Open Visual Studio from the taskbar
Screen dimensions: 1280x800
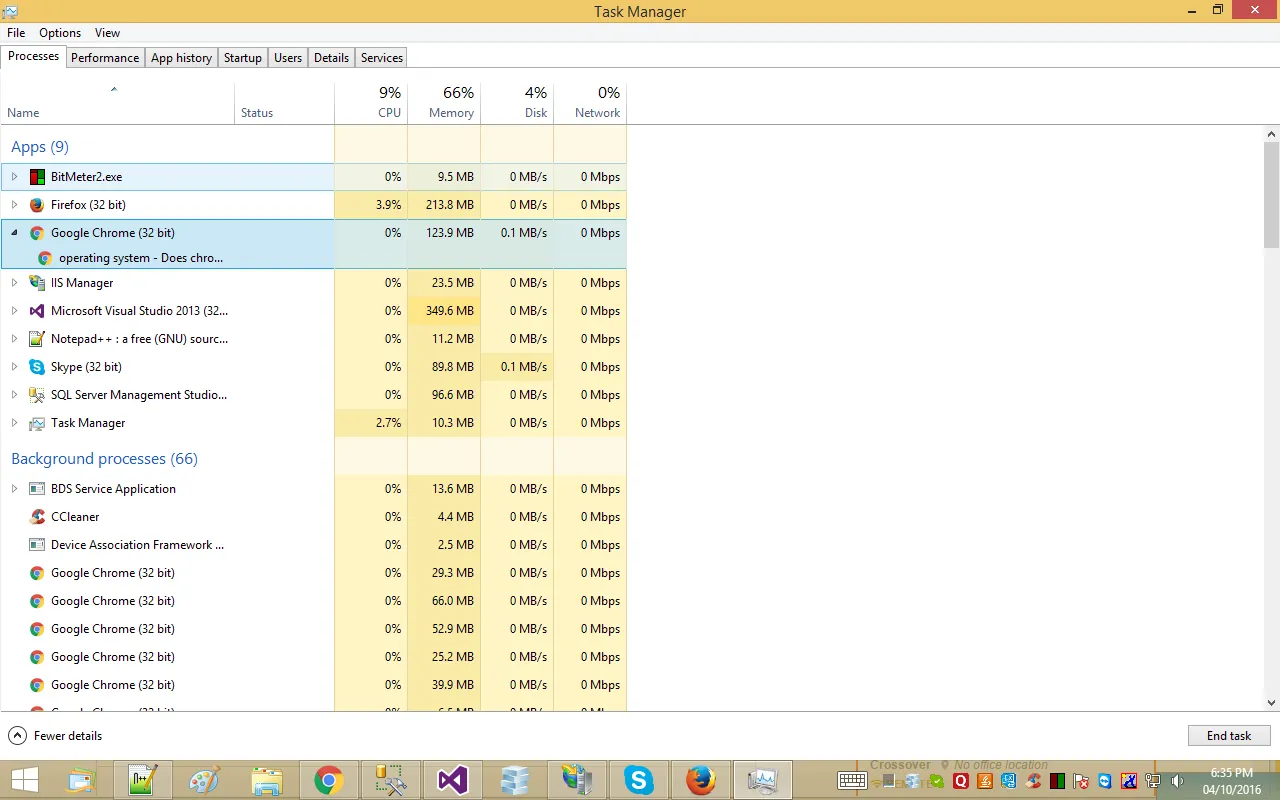coord(453,780)
